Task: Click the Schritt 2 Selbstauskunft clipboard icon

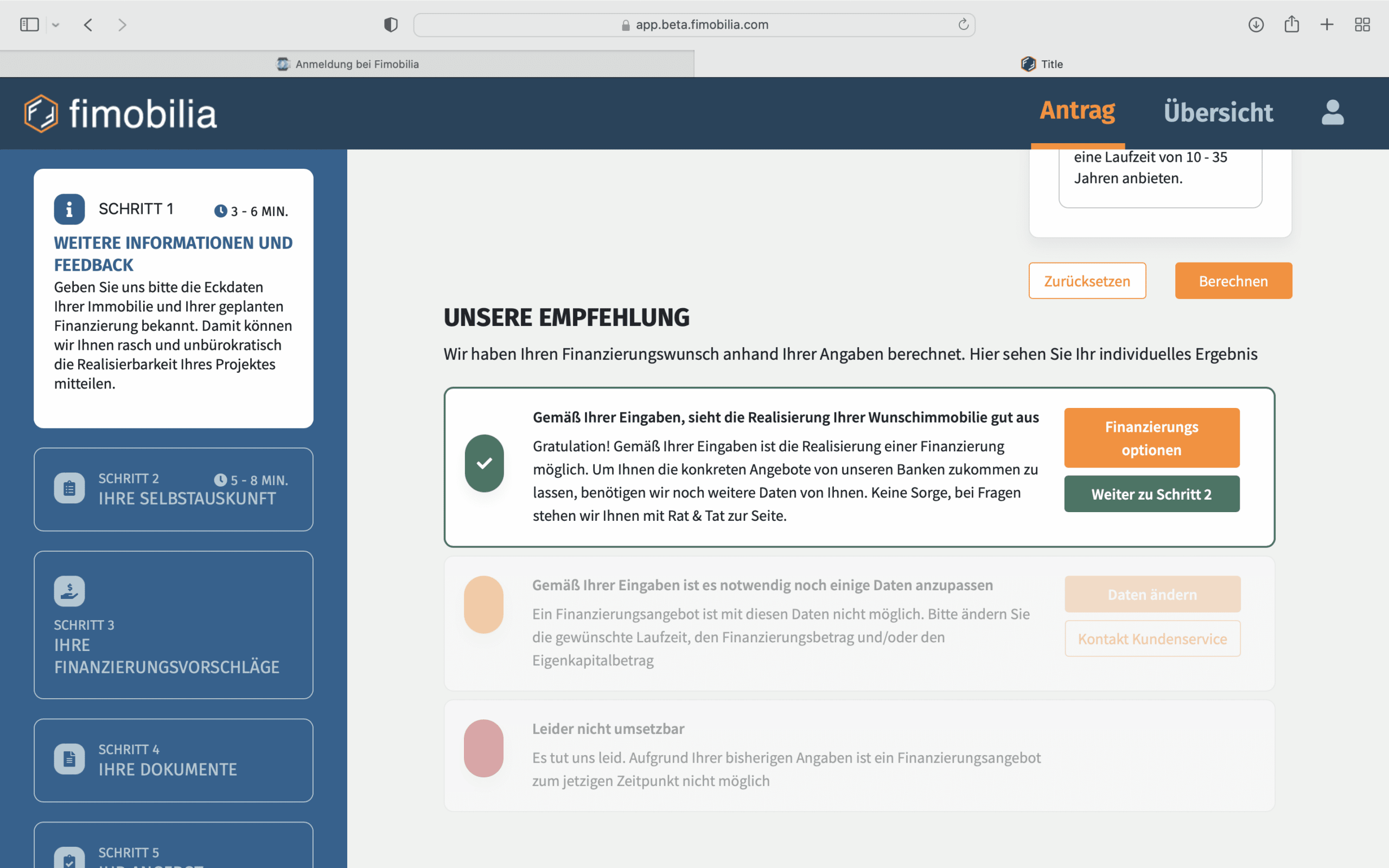Action: pos(69,488)
